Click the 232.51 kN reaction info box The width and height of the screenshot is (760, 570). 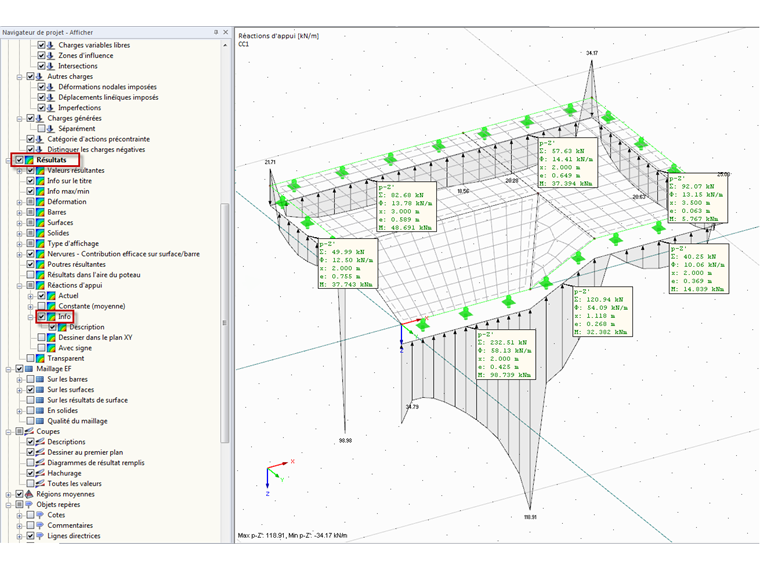pyautogui.click(x=504, y=354)
